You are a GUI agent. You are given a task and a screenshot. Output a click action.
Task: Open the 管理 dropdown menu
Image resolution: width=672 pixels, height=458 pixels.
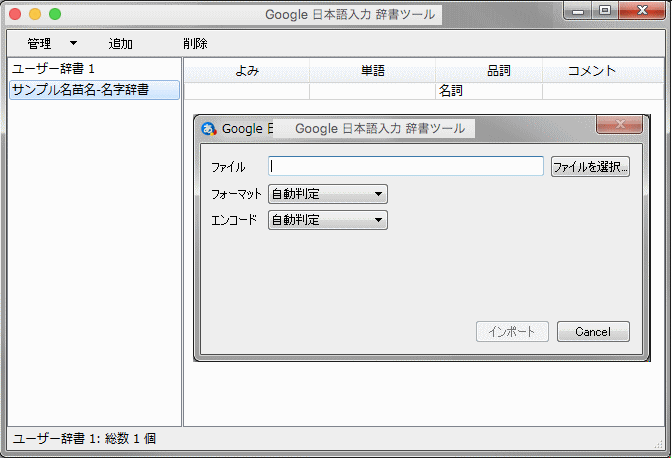(x=52, y=43)
